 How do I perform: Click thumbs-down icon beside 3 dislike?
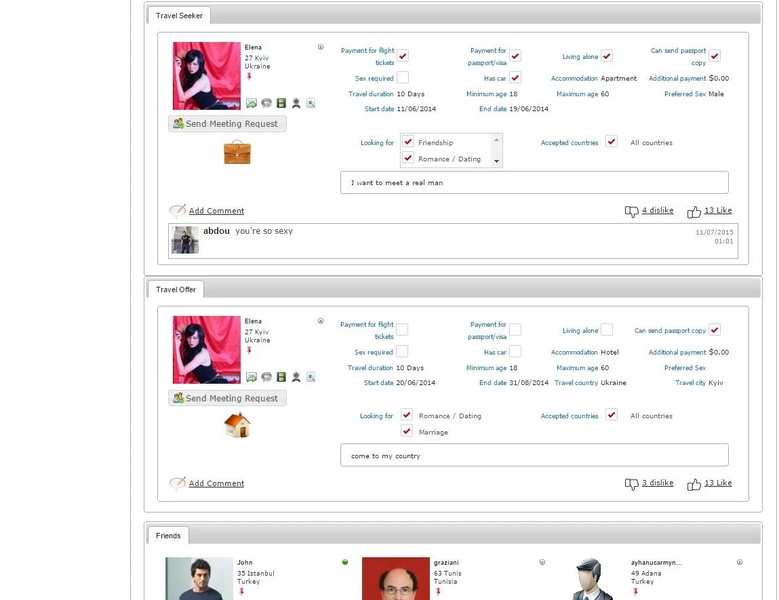(x=631, y=484)
